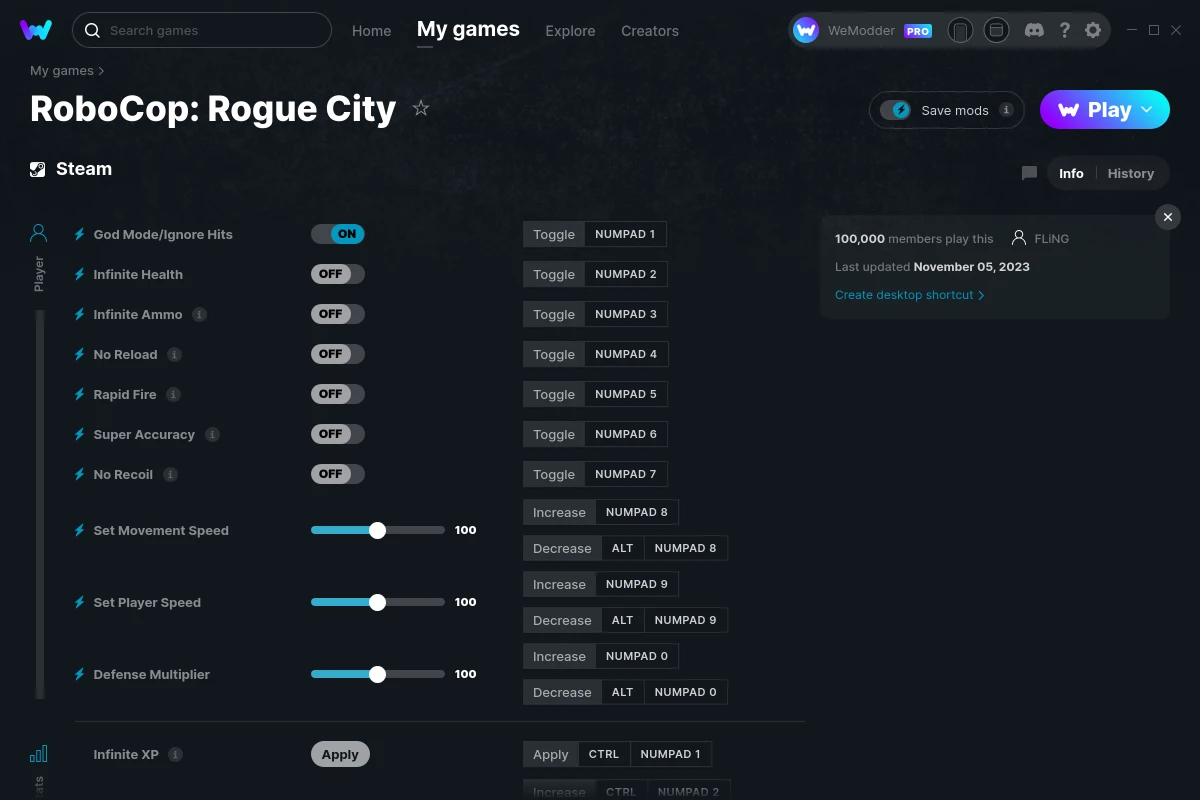The height and width of the screenshot is (800, 1200).
Task: Expand the Play button dropdown arrow
Action: tap(1147, 110)
